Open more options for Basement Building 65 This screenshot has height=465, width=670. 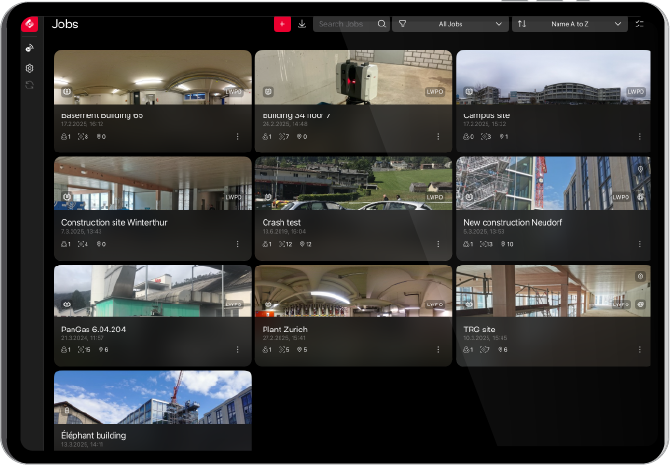pos(238,136)
